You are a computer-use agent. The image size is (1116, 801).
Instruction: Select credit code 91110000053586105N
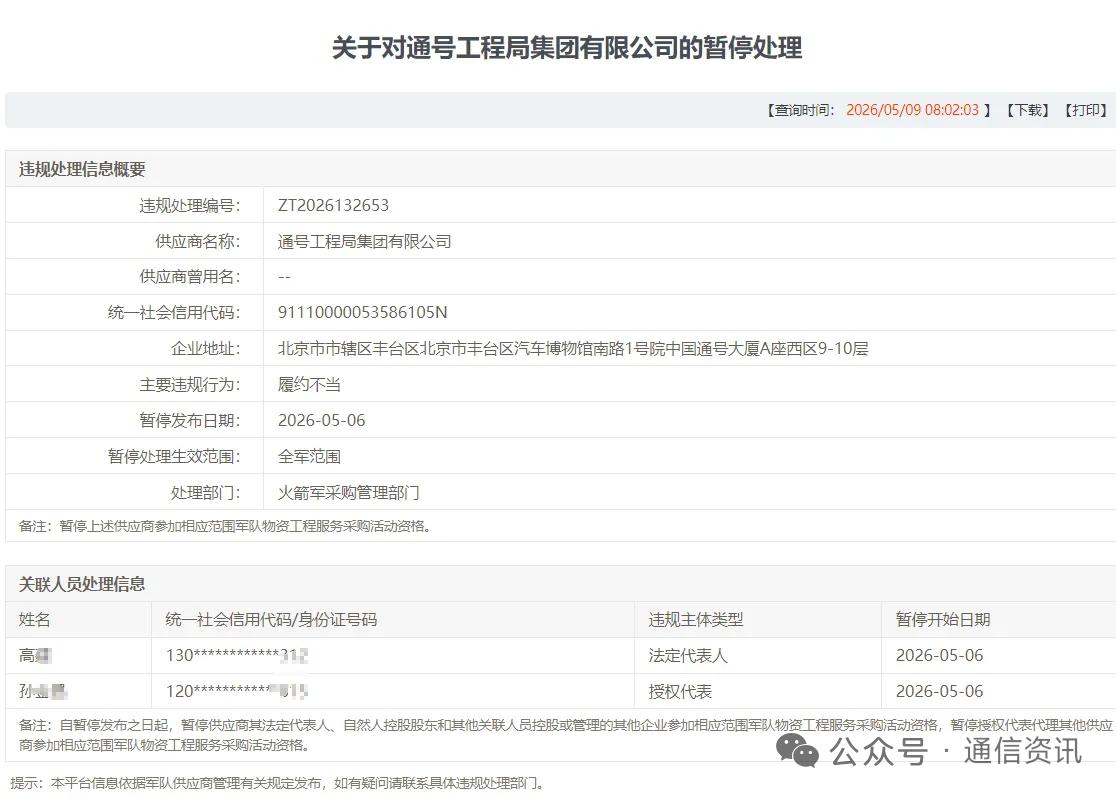coord(362,313)
